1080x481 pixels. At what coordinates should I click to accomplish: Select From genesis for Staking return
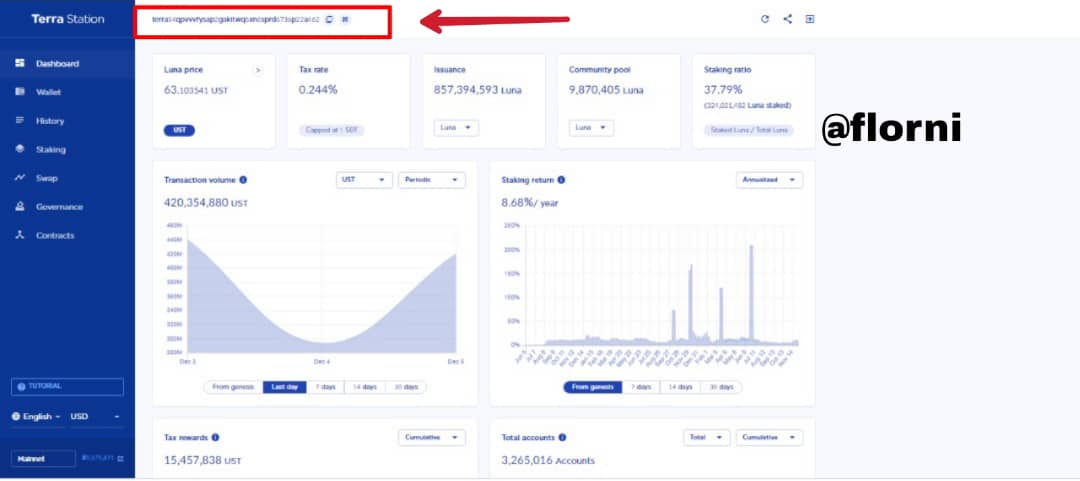pyautogui.click(x=592, y=387)
